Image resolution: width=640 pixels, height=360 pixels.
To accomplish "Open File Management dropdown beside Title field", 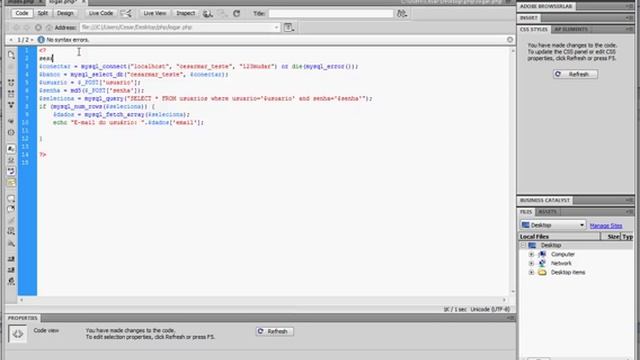I will point(402,13).
